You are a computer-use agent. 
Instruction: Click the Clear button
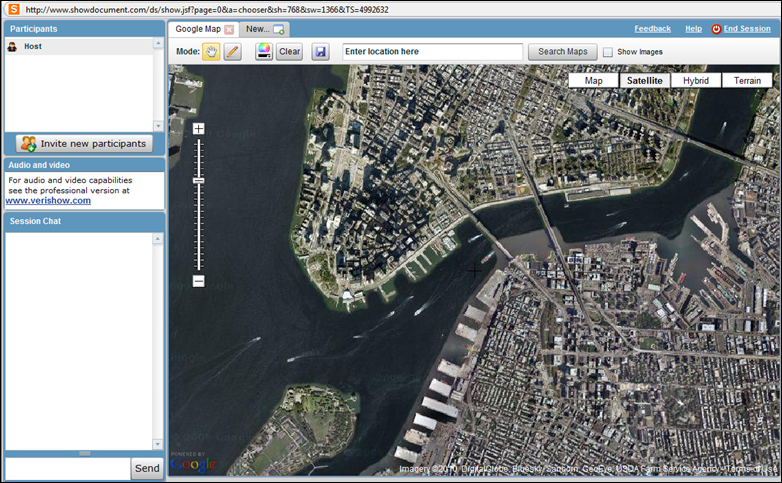point(289,52)
